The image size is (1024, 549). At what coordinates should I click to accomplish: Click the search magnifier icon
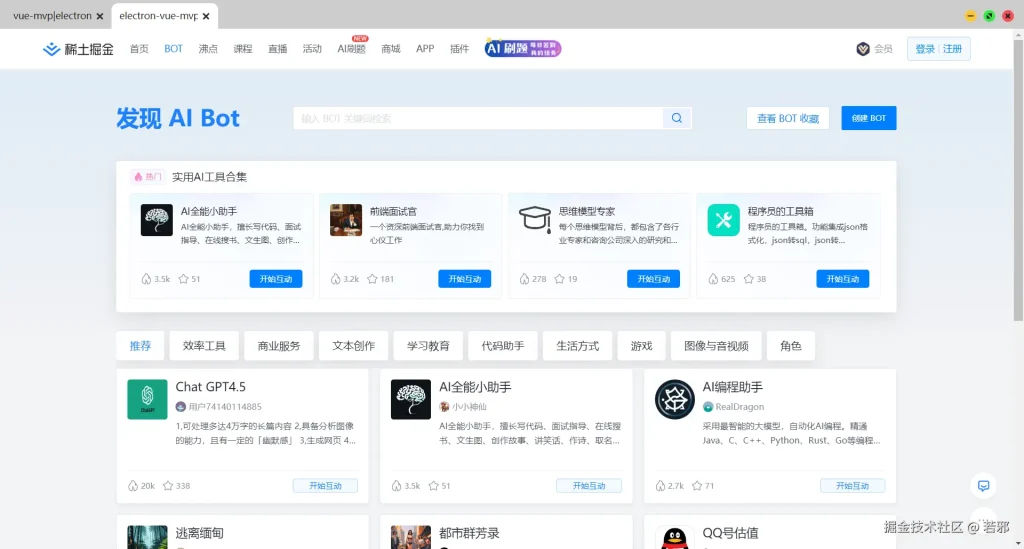pos(677,118)
